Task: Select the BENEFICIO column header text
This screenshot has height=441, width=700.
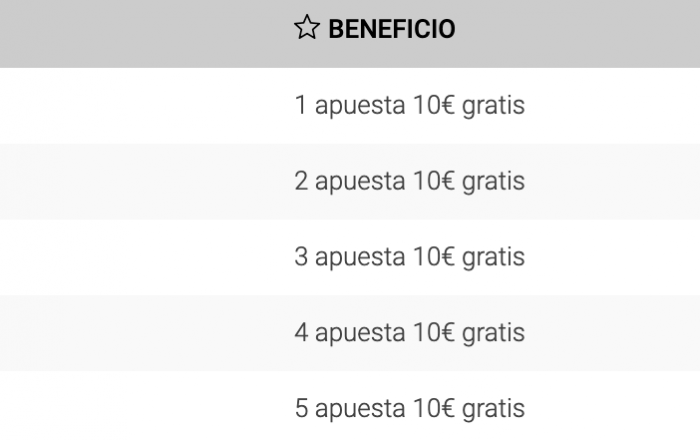Action: (x=392, y=29)
